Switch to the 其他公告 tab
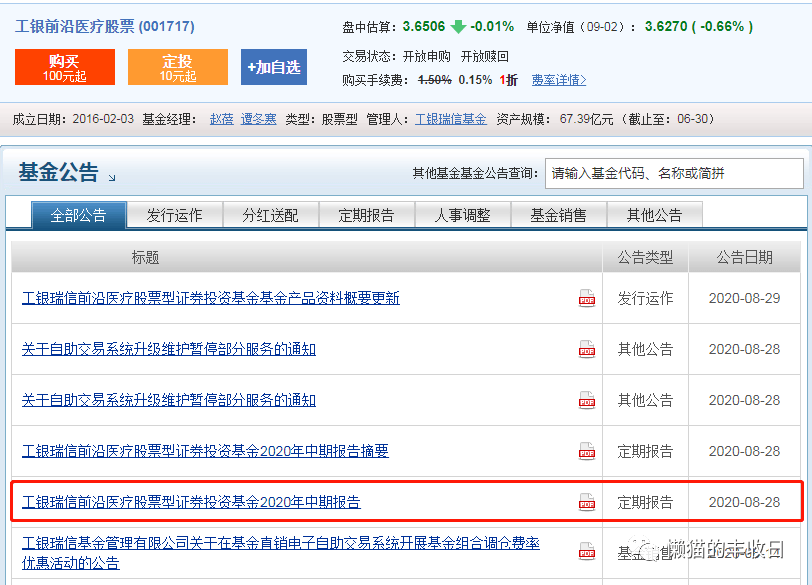 [655, 215]
